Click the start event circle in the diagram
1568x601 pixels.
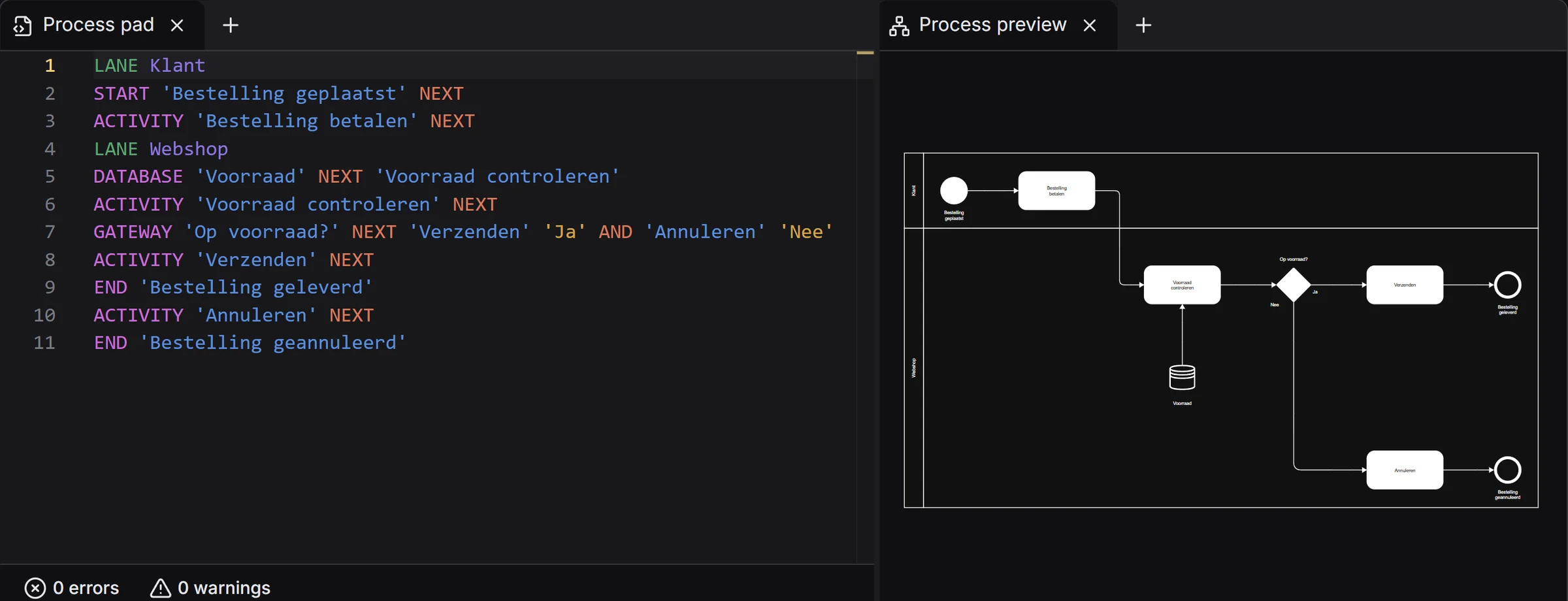(x=954, y=191)
